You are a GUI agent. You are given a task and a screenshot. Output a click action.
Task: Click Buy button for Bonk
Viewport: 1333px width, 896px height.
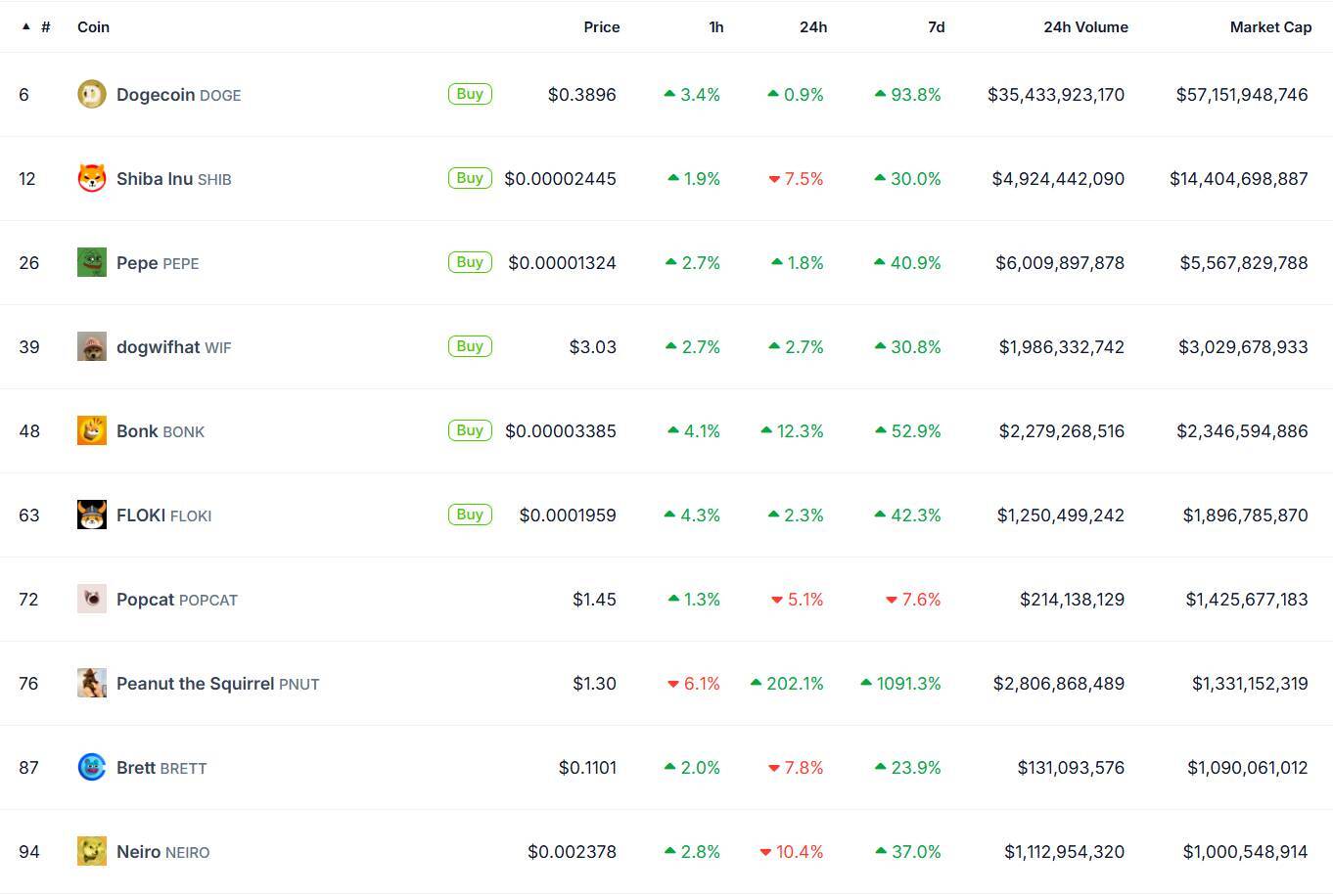pyautogui.click(x=470, y=430)
